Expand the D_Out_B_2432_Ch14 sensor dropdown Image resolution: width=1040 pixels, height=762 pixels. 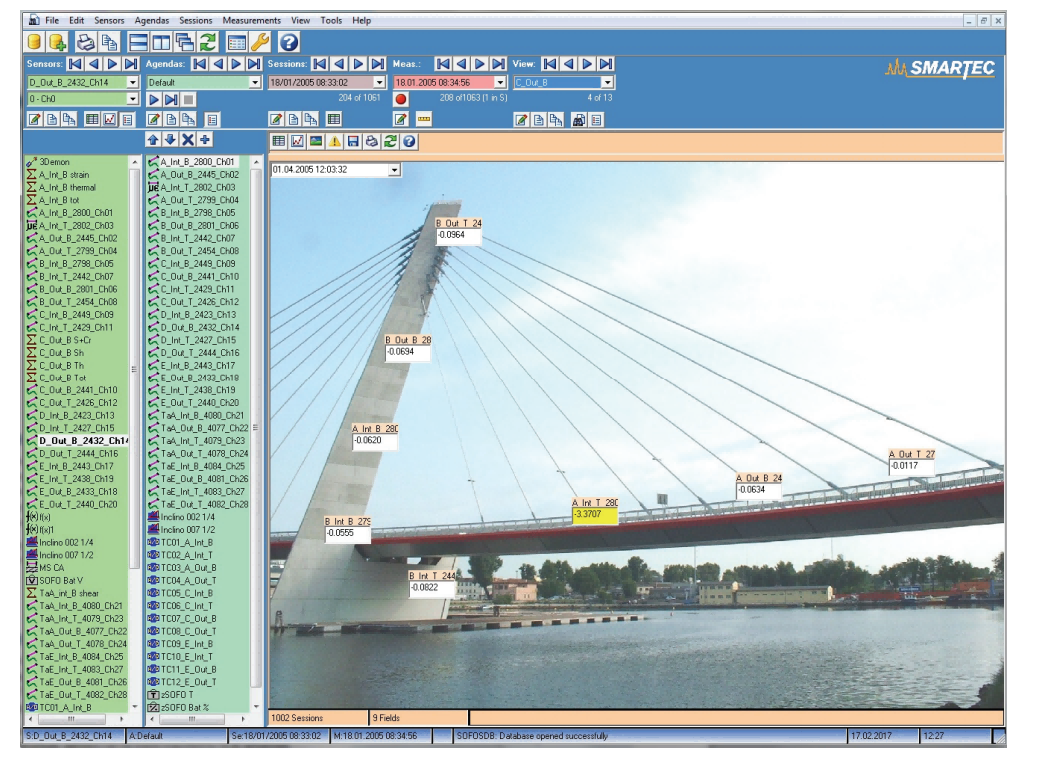click(132, 82)
